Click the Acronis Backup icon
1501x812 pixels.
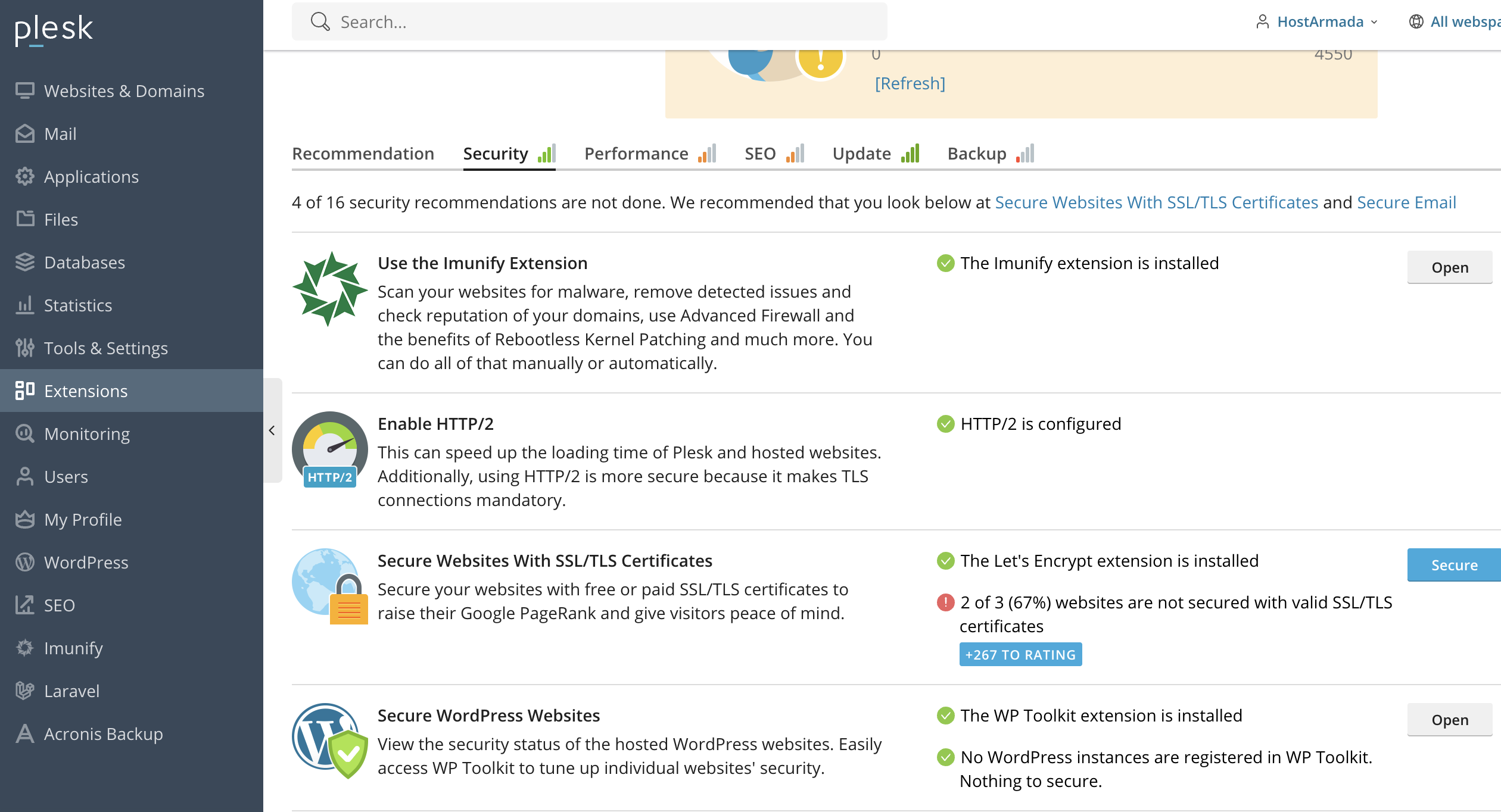(25, 733)
